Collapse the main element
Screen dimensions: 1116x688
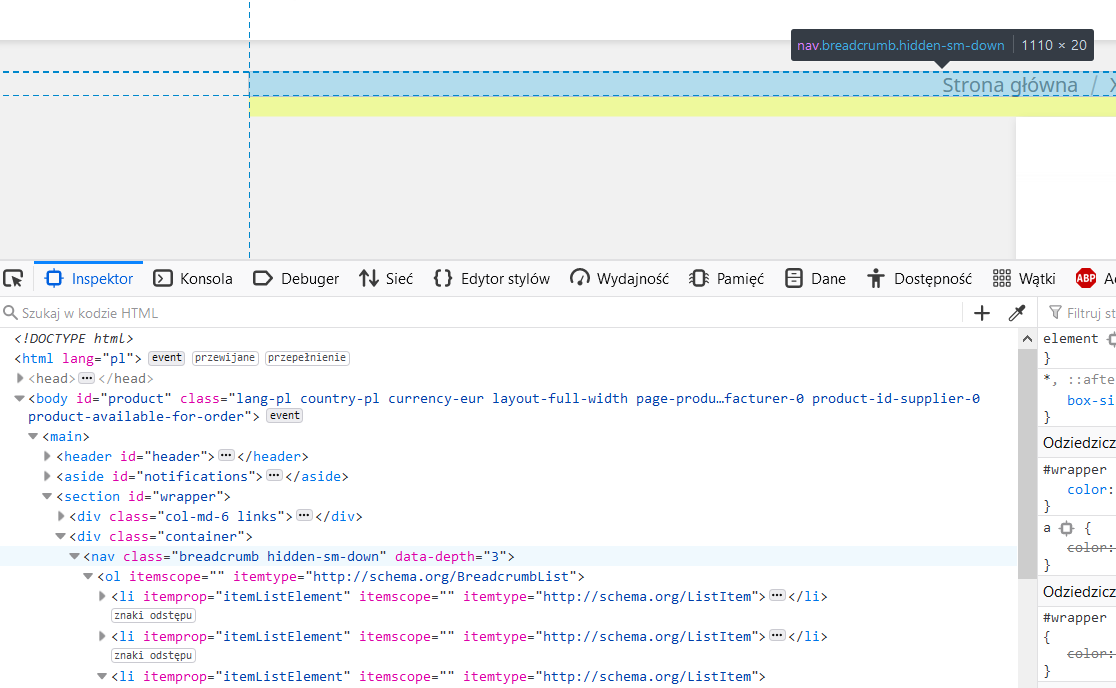(x=33, y=436)
